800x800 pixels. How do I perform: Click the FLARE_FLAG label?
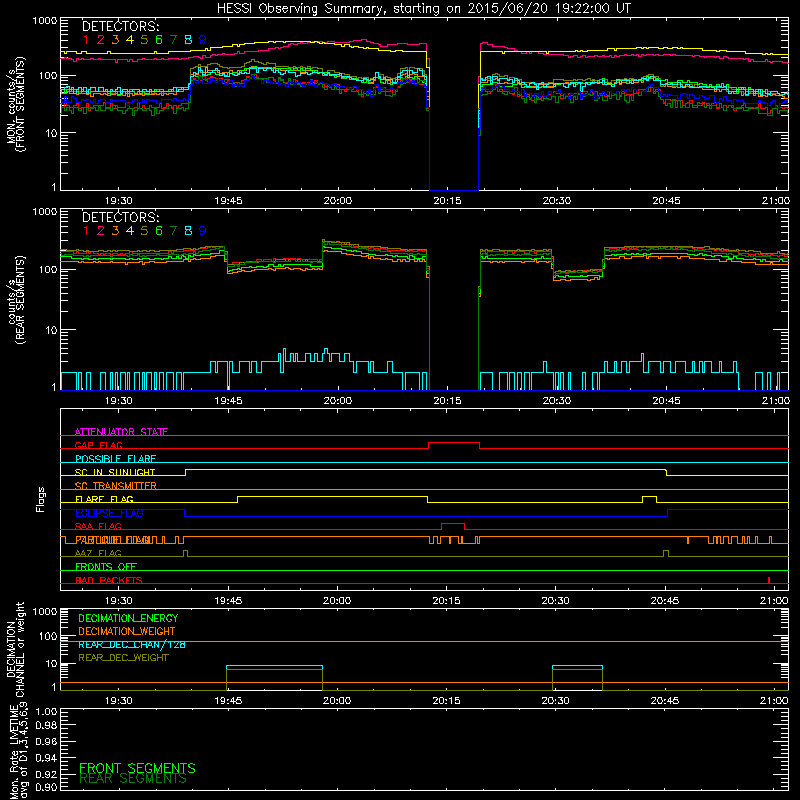104,499
